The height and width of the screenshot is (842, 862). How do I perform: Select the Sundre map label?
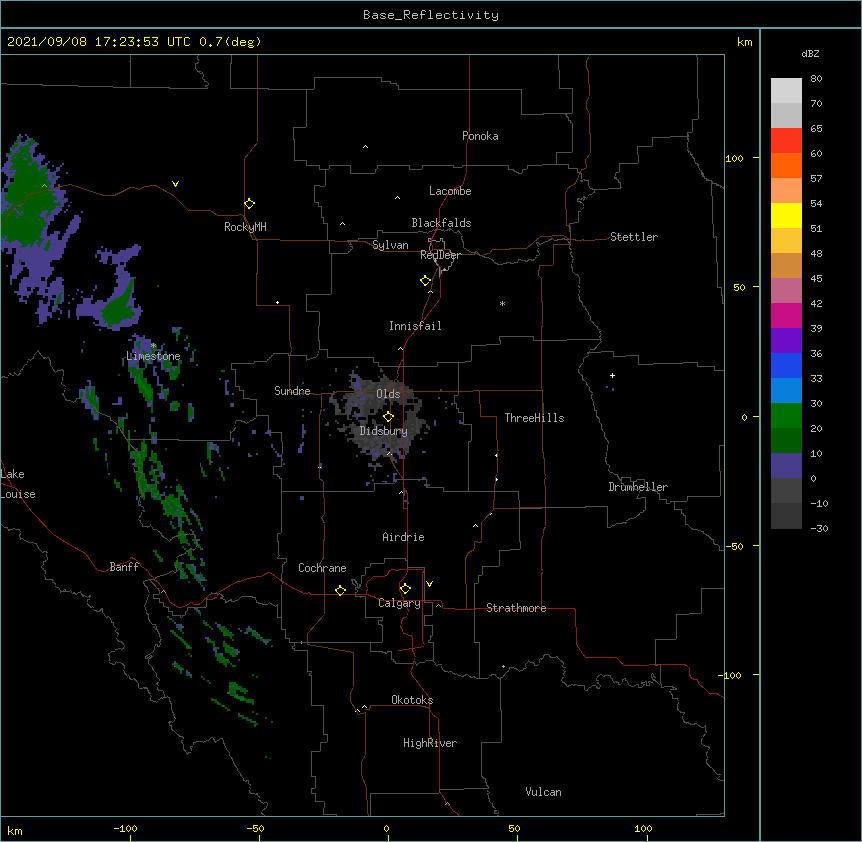[x=292, y=391]
